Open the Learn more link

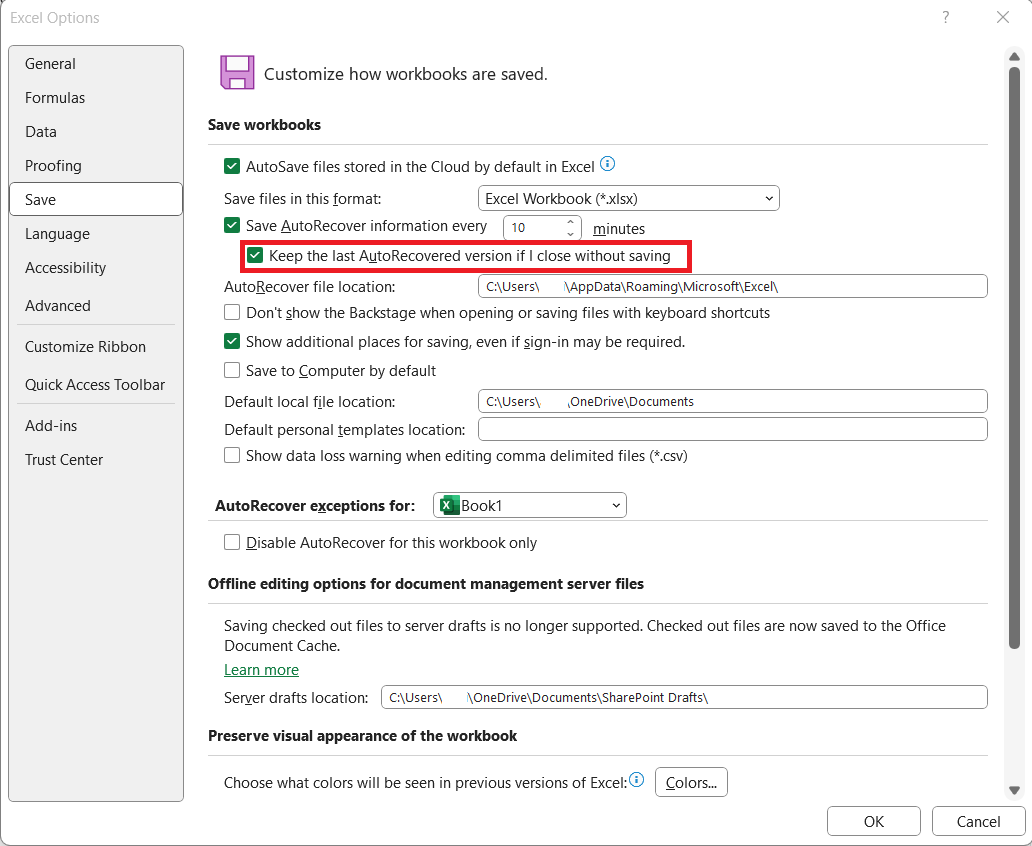[261, 670]
